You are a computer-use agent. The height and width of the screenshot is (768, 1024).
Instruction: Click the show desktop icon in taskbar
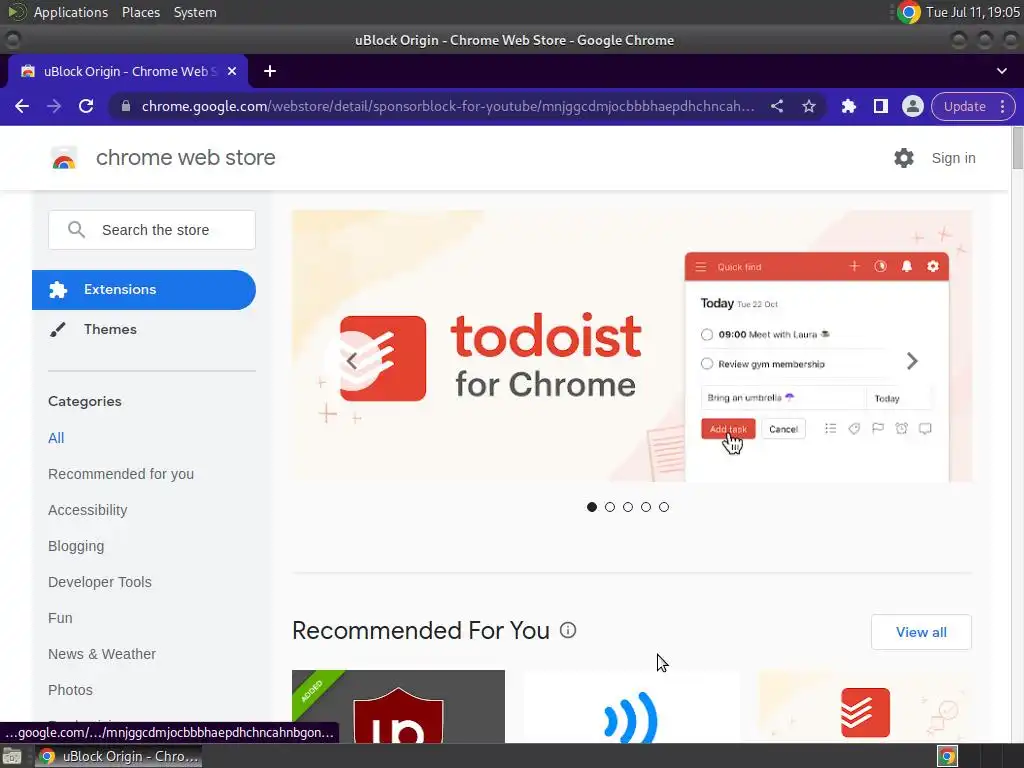12,756
